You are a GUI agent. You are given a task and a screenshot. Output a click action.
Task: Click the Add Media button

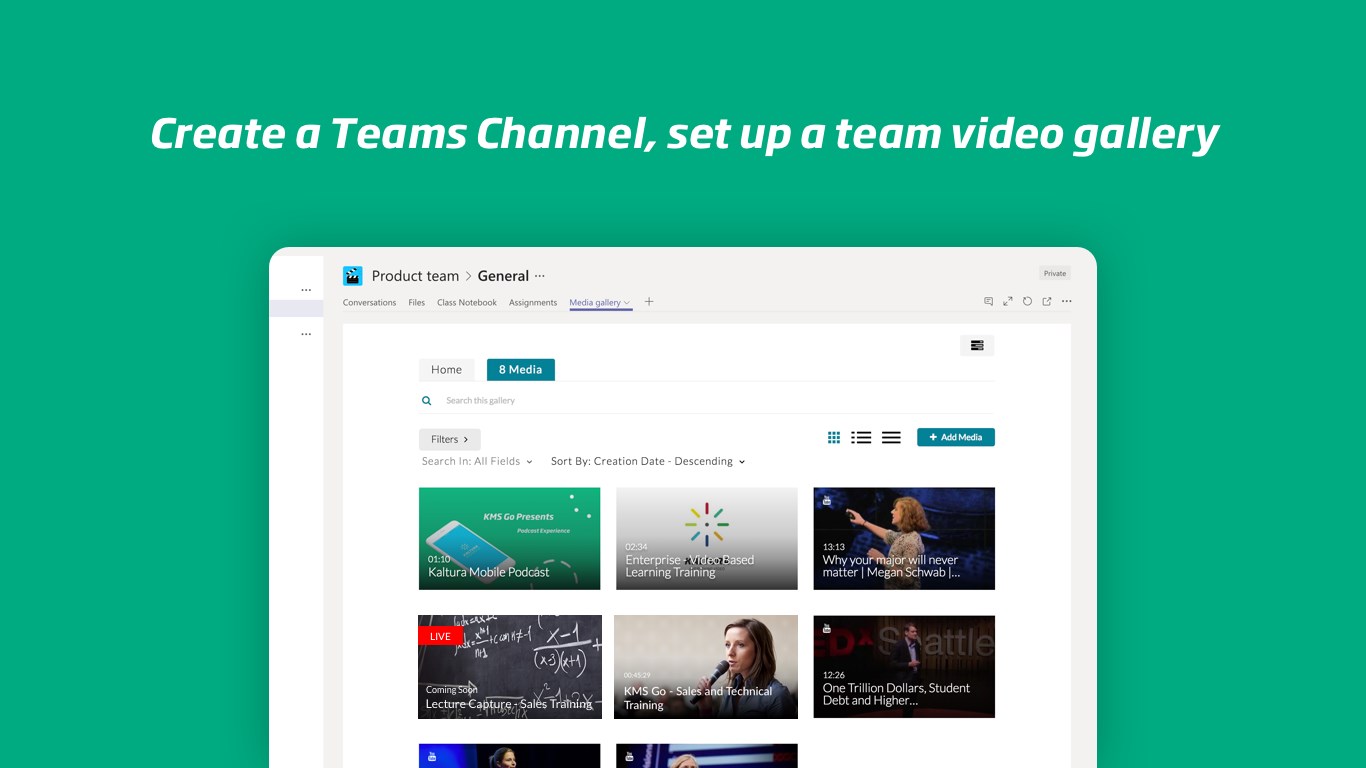pyautogui.click(x=956, y=437)
